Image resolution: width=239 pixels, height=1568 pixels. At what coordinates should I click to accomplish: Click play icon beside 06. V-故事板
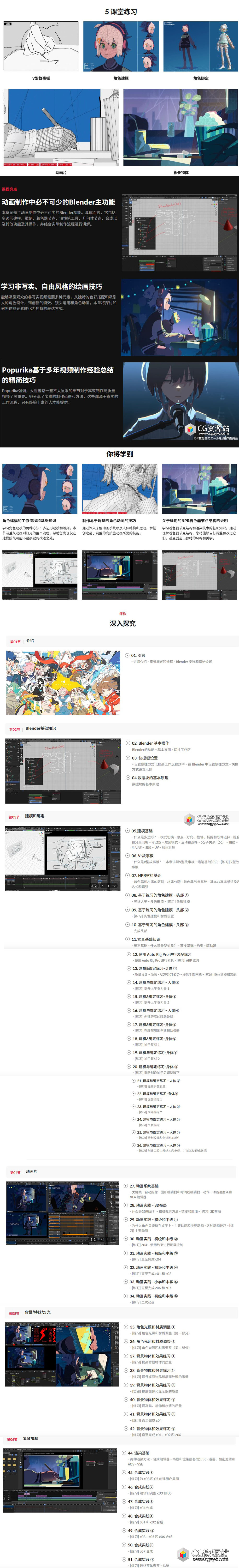pyautogui.click(x=128, y=855)
